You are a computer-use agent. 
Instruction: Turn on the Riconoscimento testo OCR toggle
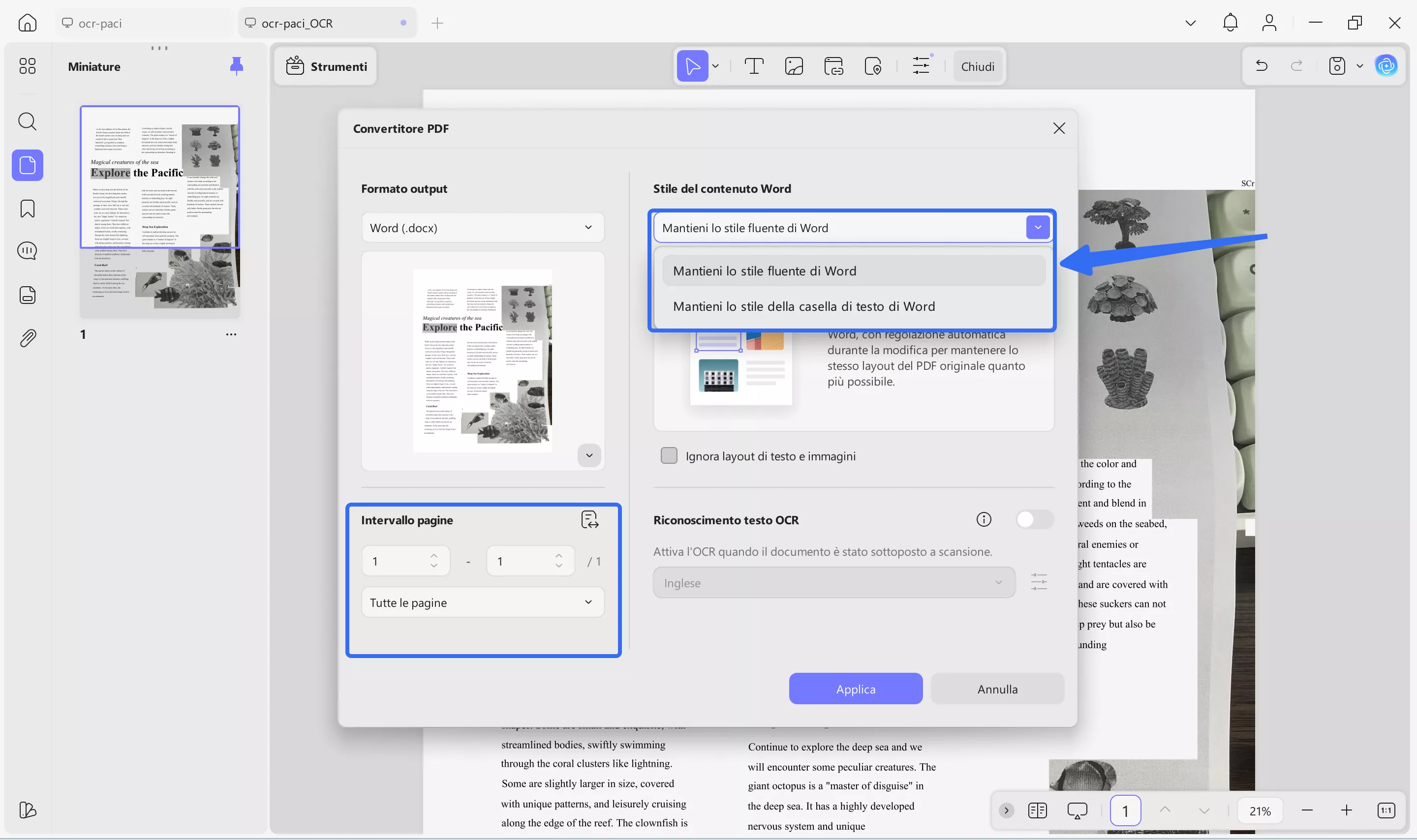[1035, 519]
